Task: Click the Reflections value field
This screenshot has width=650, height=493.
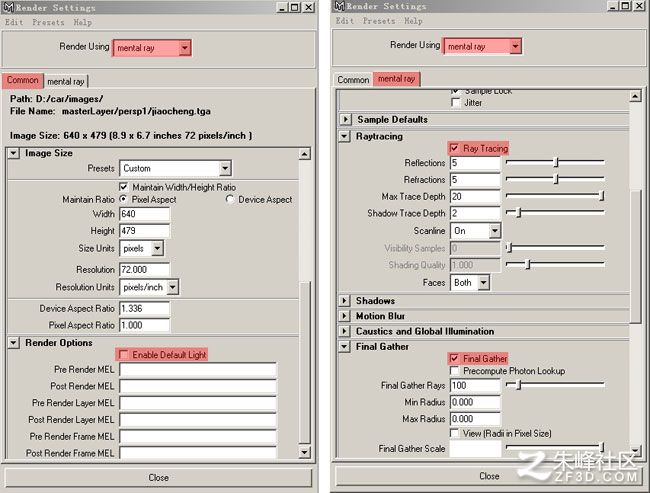Action: (475, 163)
